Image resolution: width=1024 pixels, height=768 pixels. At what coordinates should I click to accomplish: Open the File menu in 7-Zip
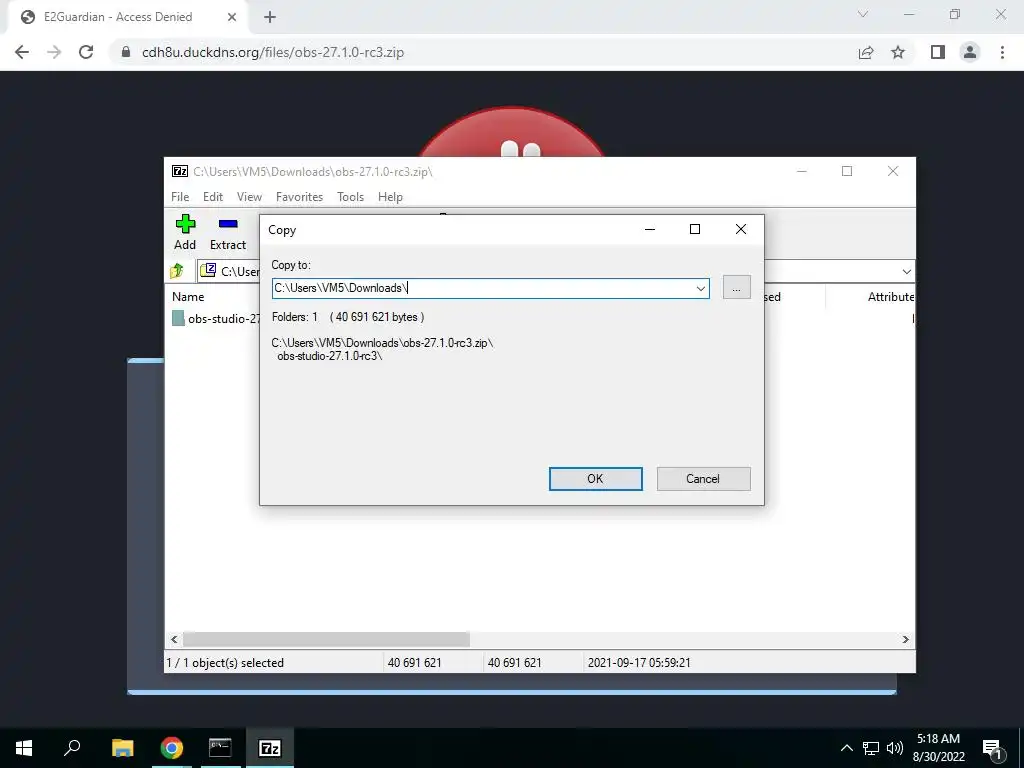coord(180,197)
